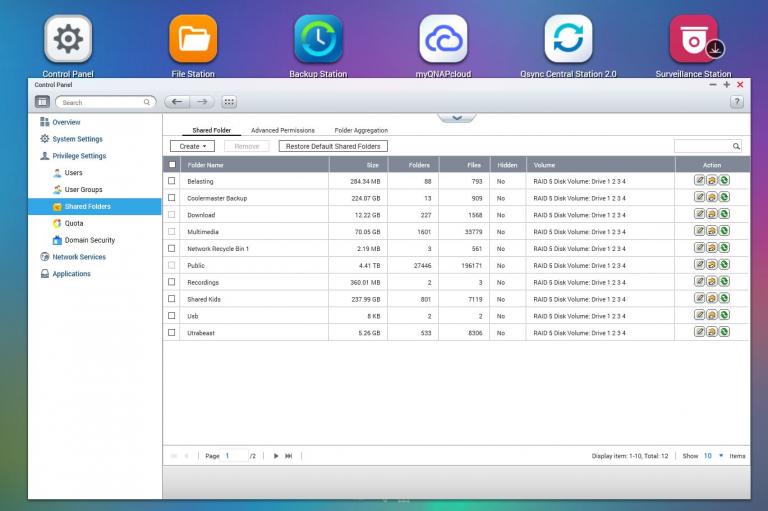
Task: Click Restore Default Shared Folders button
Action: click(x=333, y=146)
